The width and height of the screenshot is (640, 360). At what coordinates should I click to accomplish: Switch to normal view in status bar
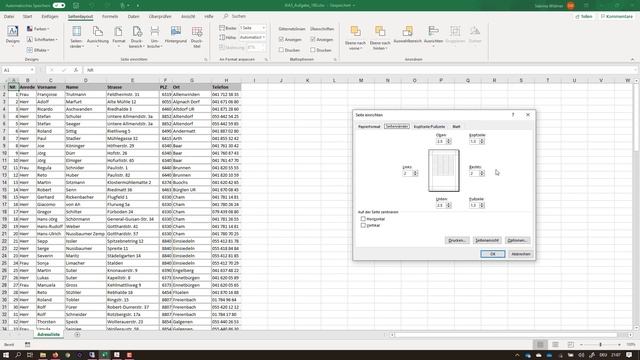[540, 344]
